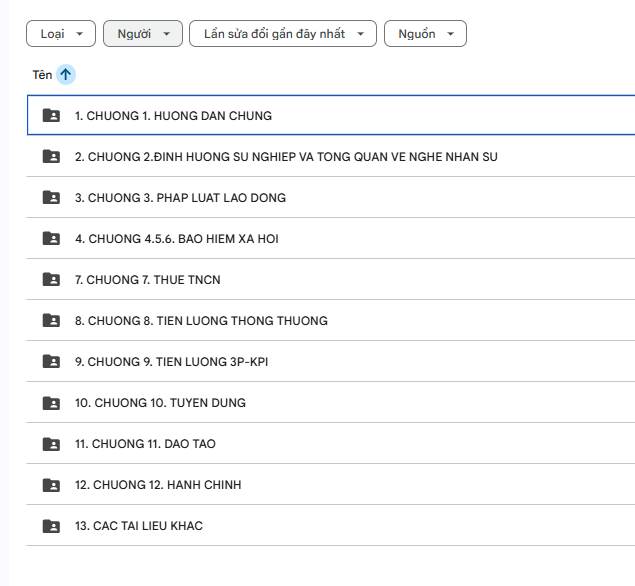Click shared folder icon for CHUONG 3. PHAP LUAT LAO DONG
The image size is (635, 586).
(51, 198)
